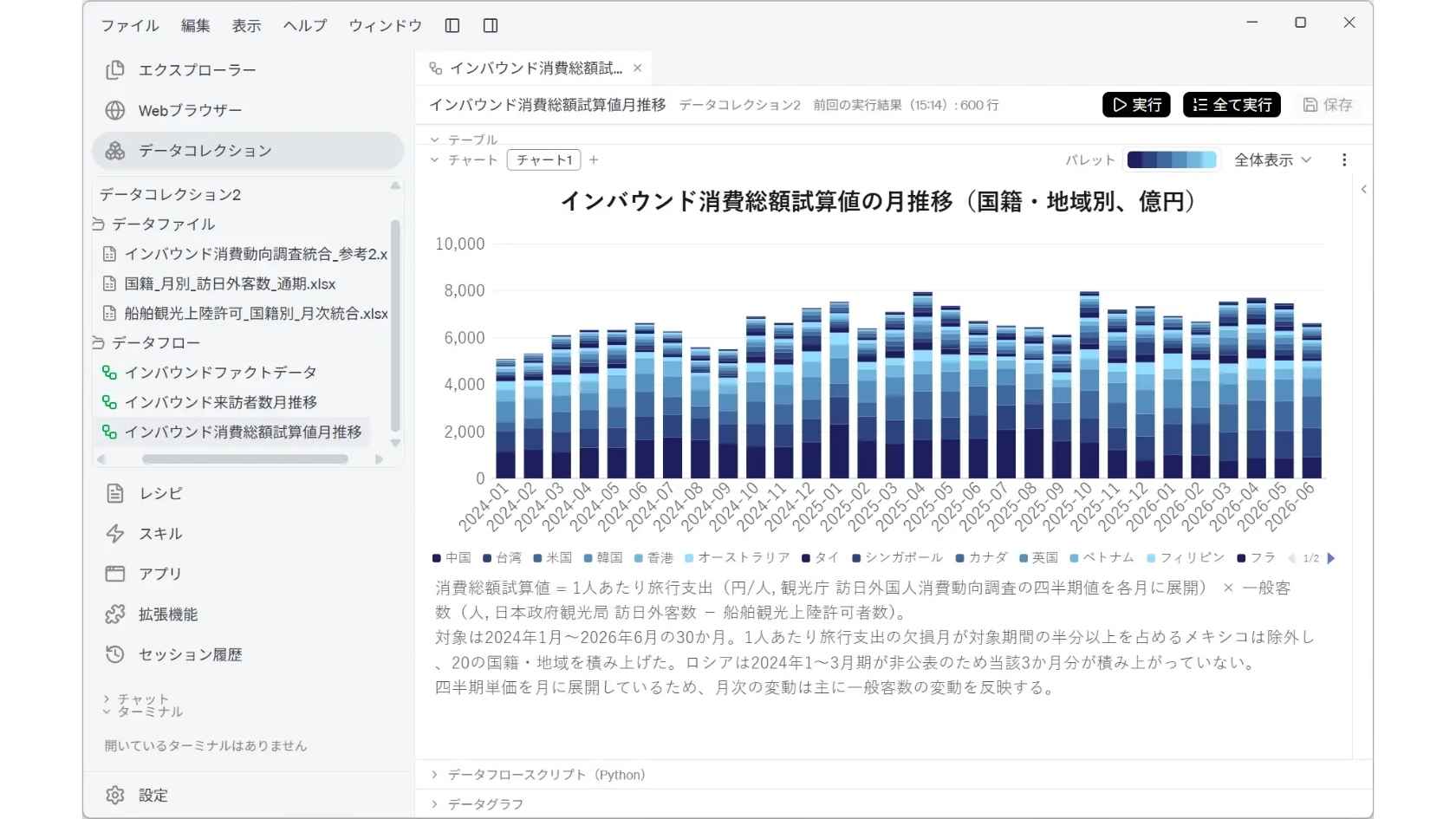Select the チャート1 tab
1456x819 pixels.
[544, 160]
